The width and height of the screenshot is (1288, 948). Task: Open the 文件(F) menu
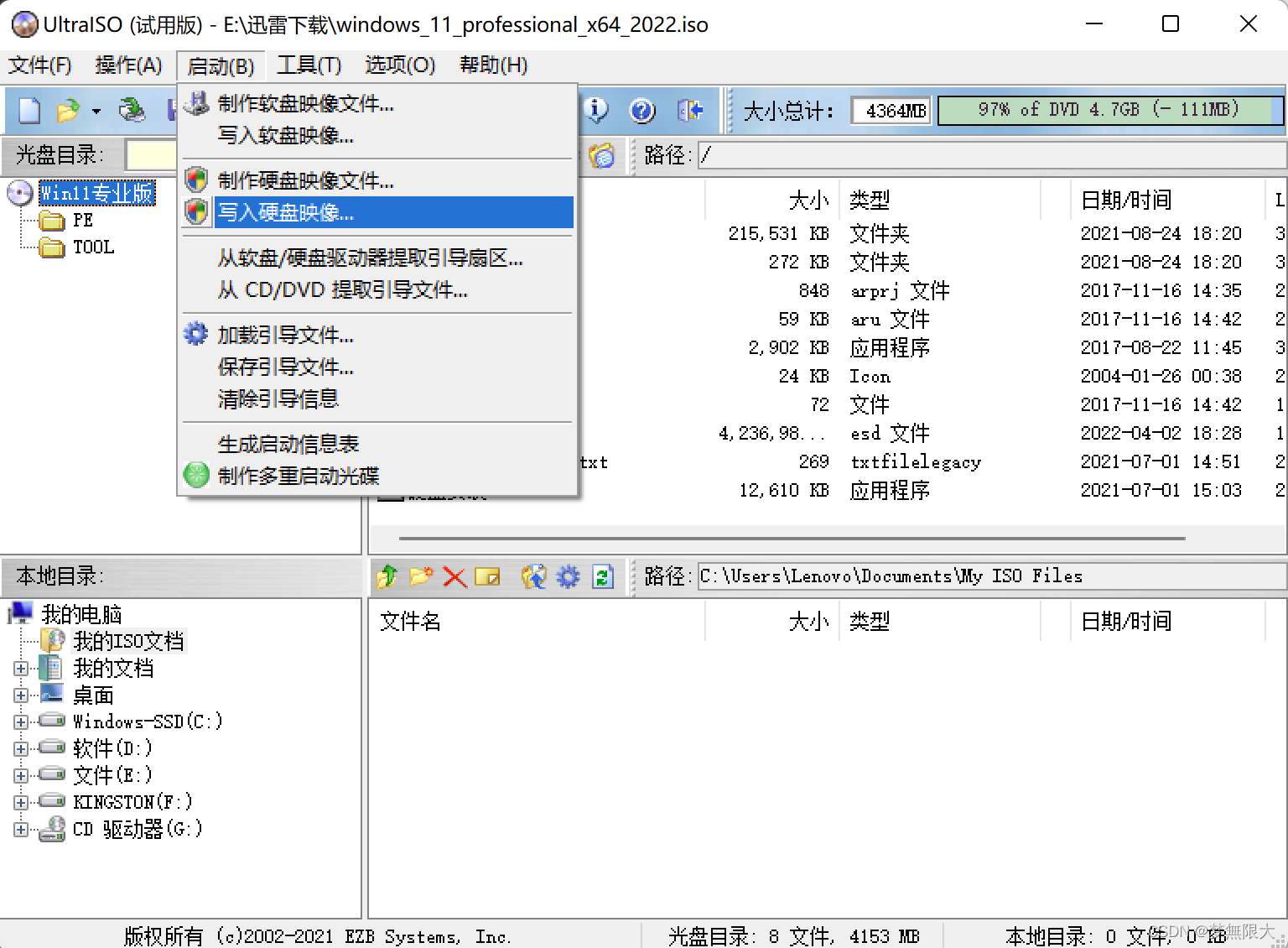[40, 65]
